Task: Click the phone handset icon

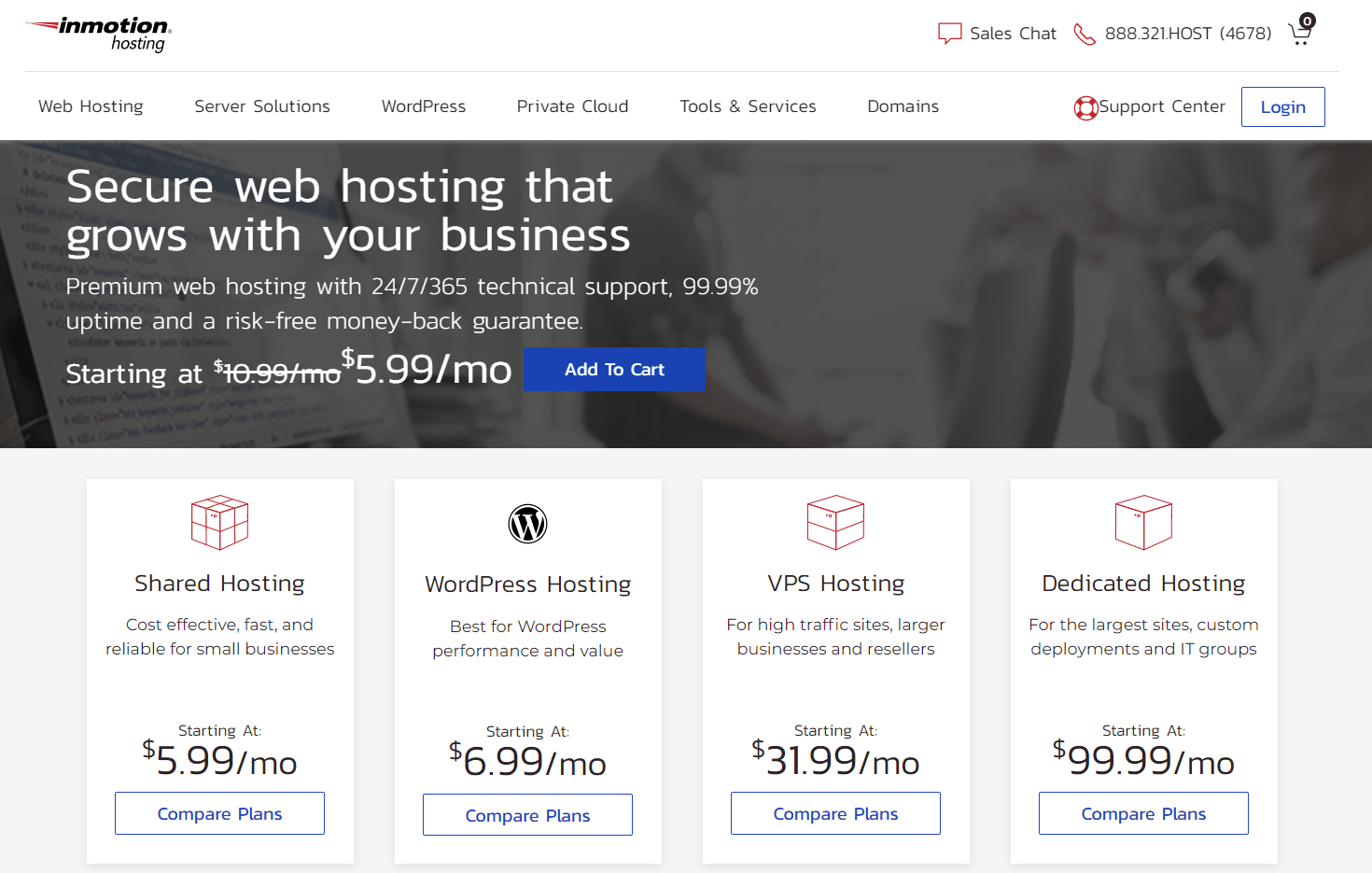Action: [x=1084, y=34]
